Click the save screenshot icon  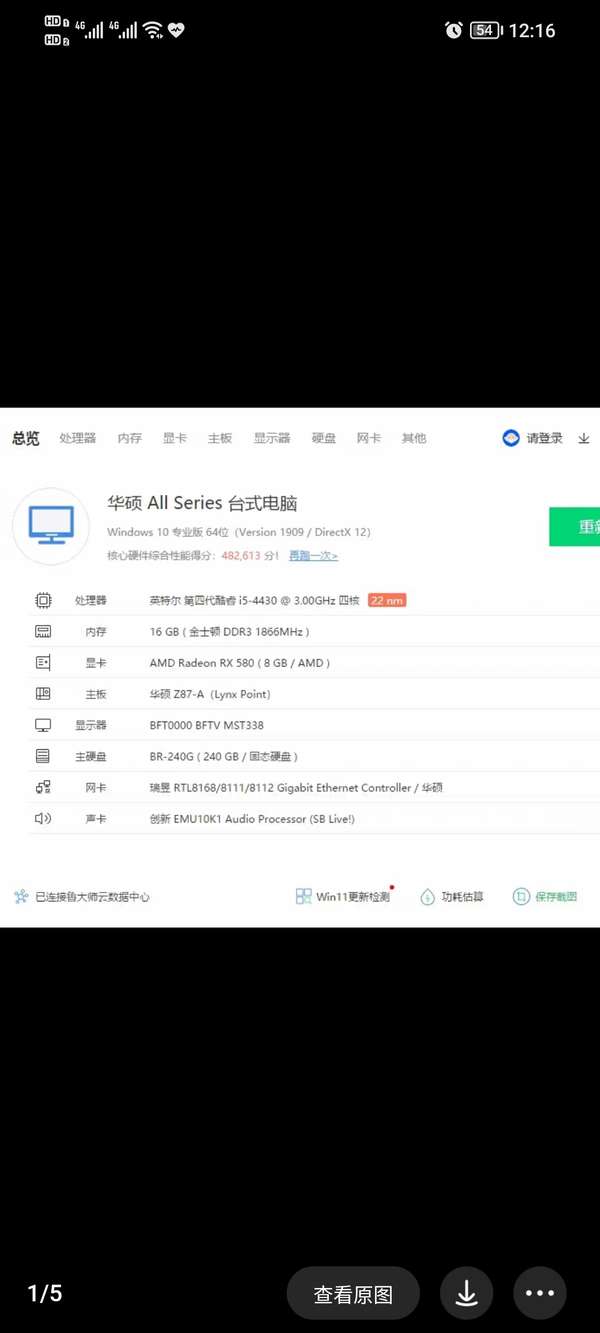(521, 897)
